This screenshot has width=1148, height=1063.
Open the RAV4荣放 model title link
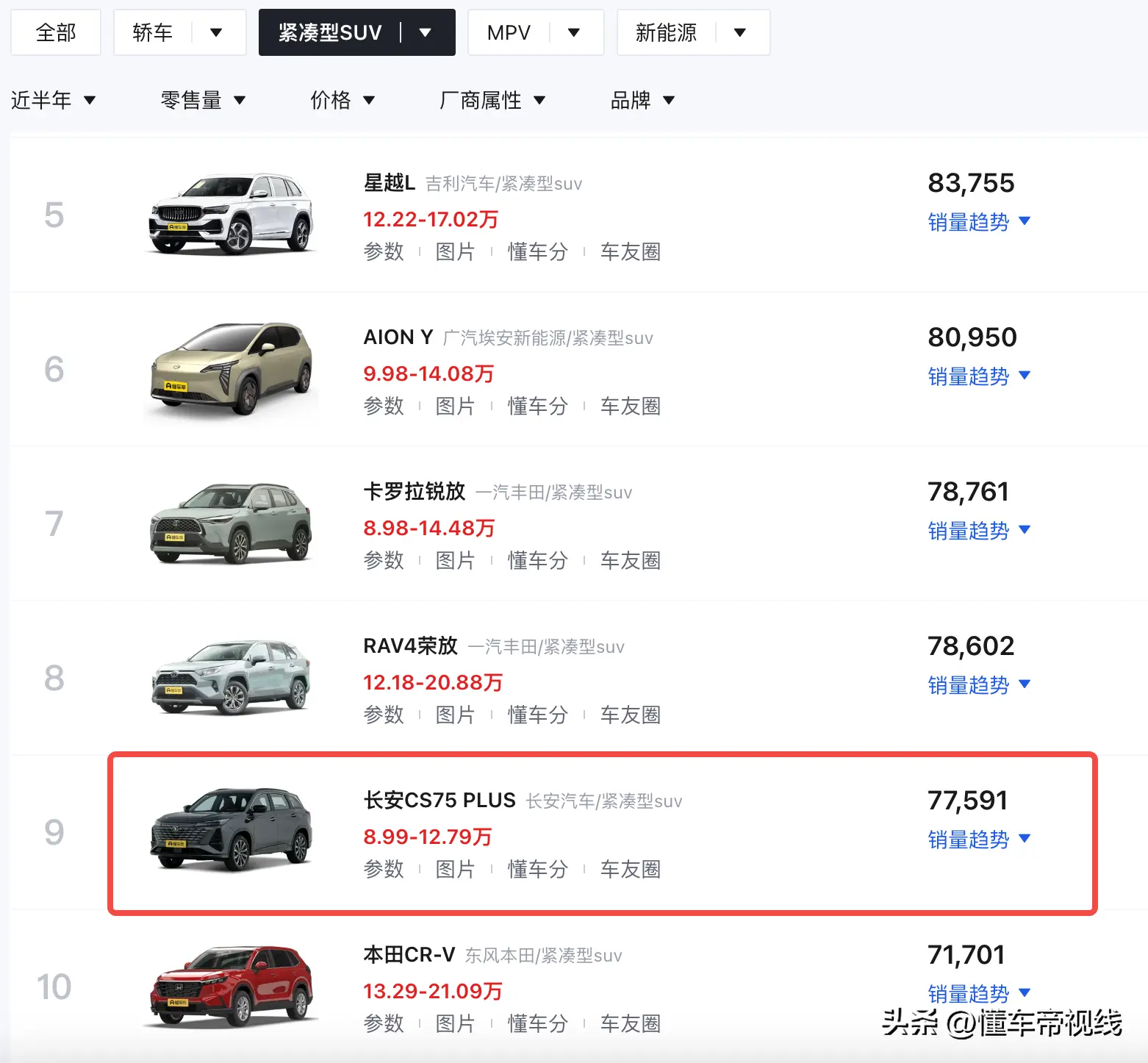click(411, 645)
